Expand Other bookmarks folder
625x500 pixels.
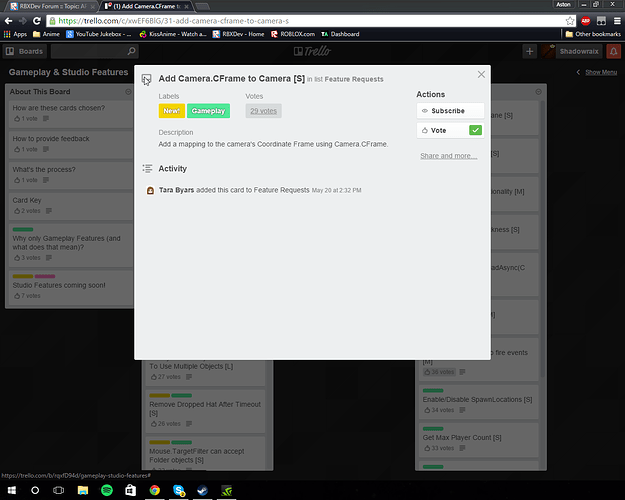coord(593,34)
